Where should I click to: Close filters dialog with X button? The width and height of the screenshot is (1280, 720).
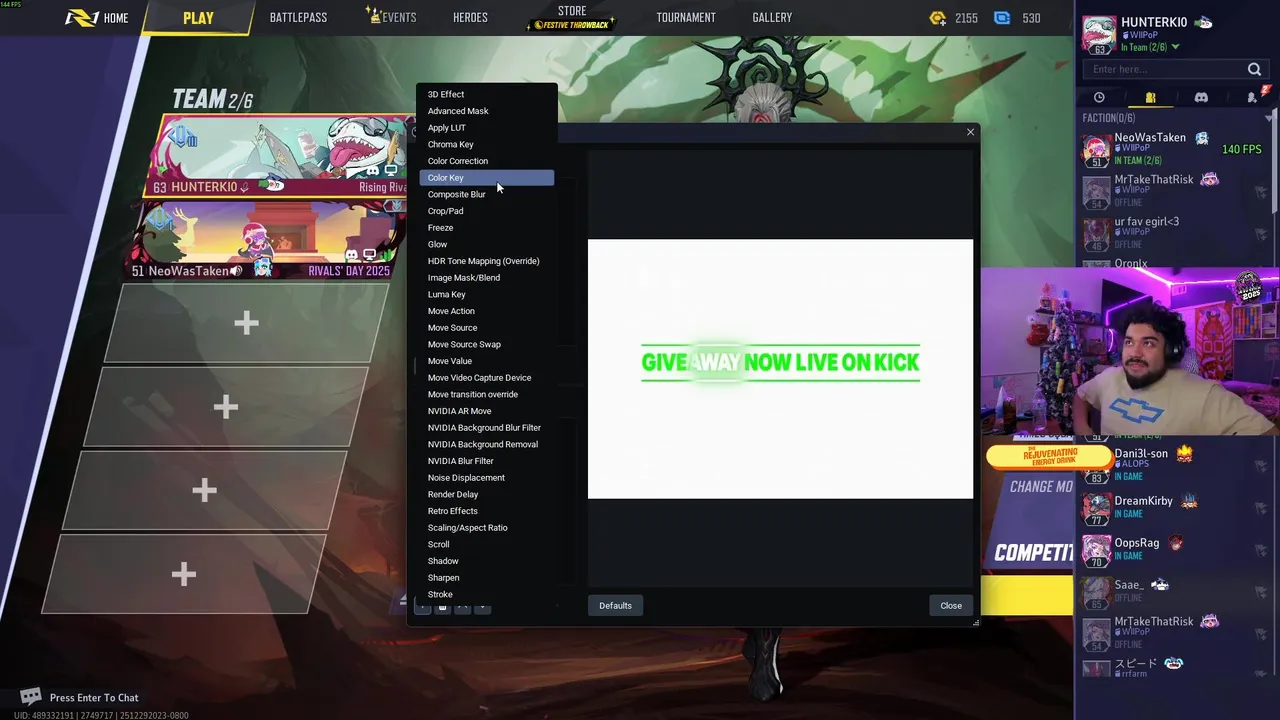tap(970, 132)
